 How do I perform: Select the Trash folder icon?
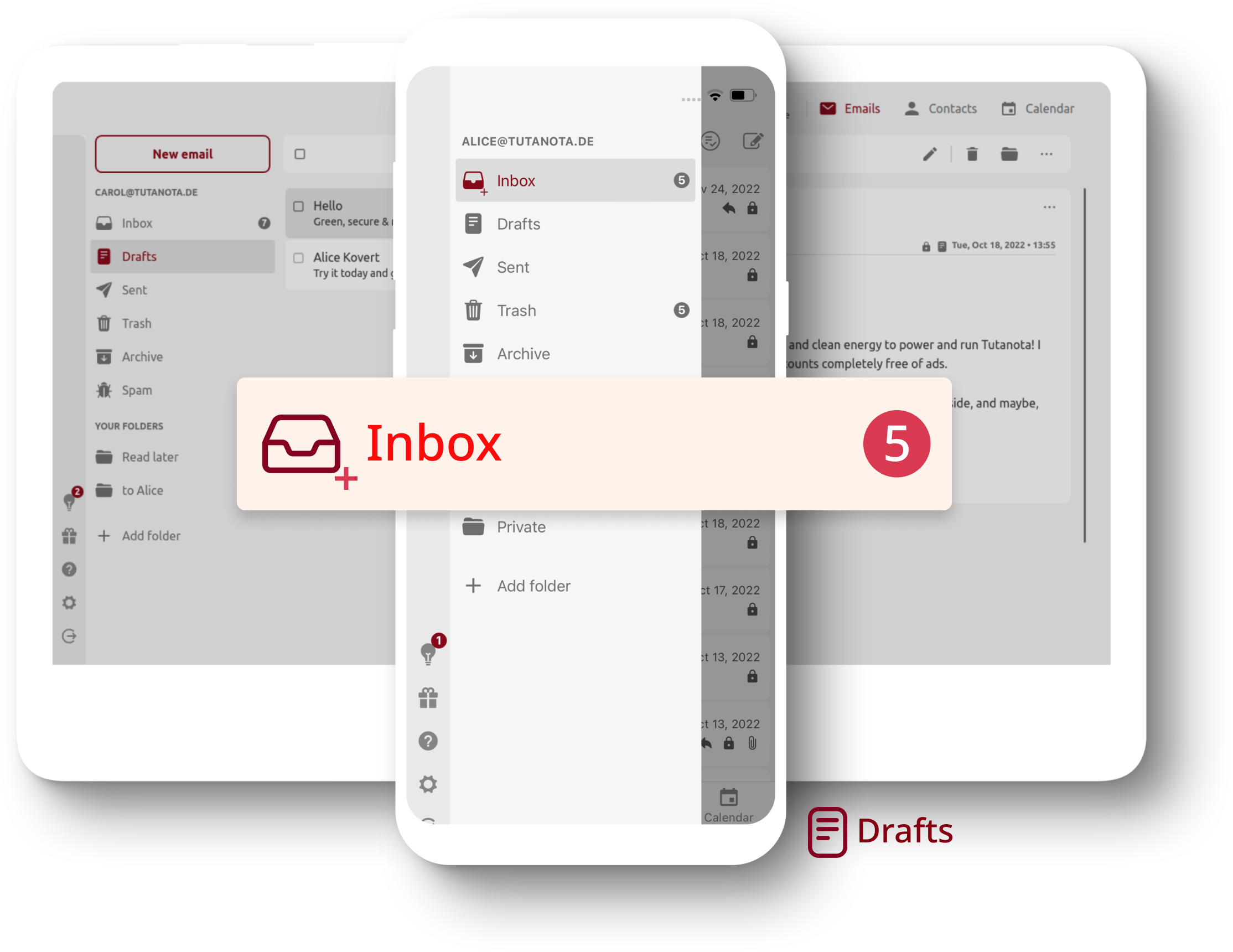click(x=473, y=310)
